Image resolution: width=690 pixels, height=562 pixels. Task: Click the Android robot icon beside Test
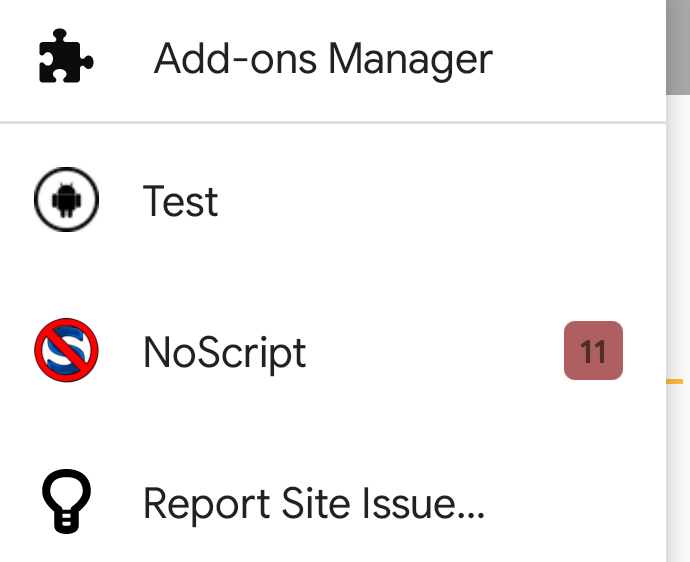(66, 199)
